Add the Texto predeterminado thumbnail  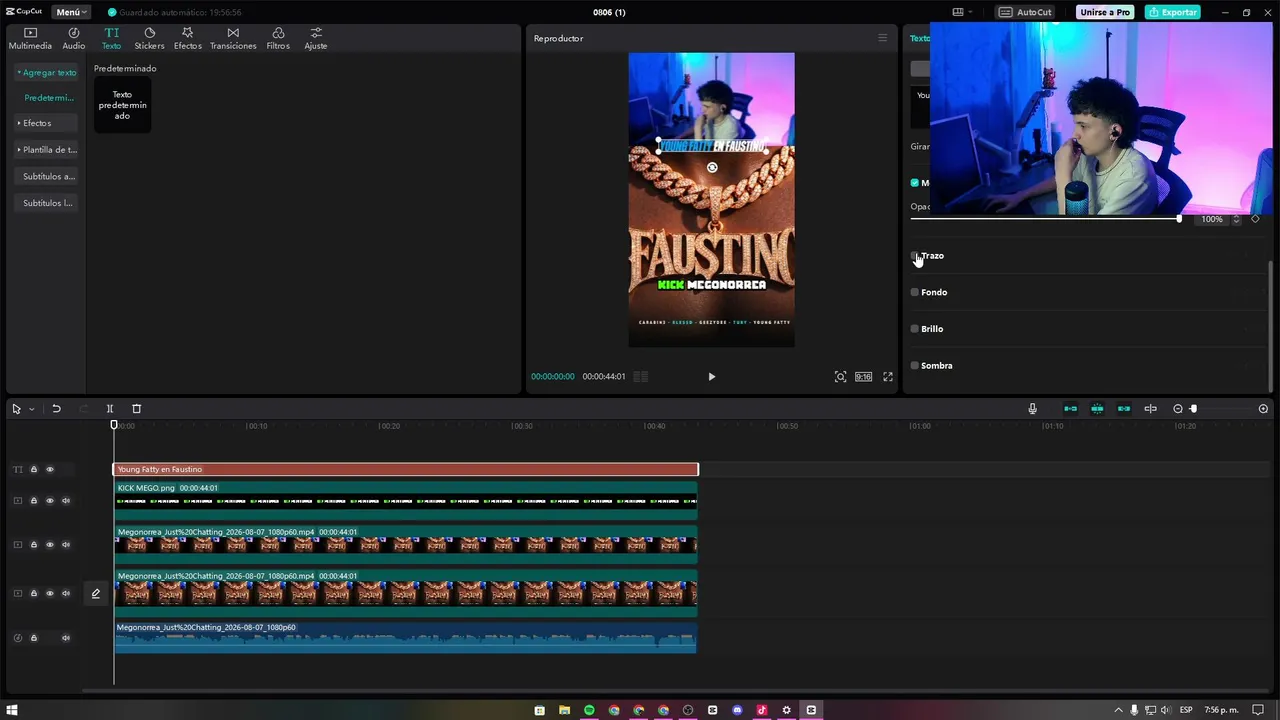pos(122,105)
